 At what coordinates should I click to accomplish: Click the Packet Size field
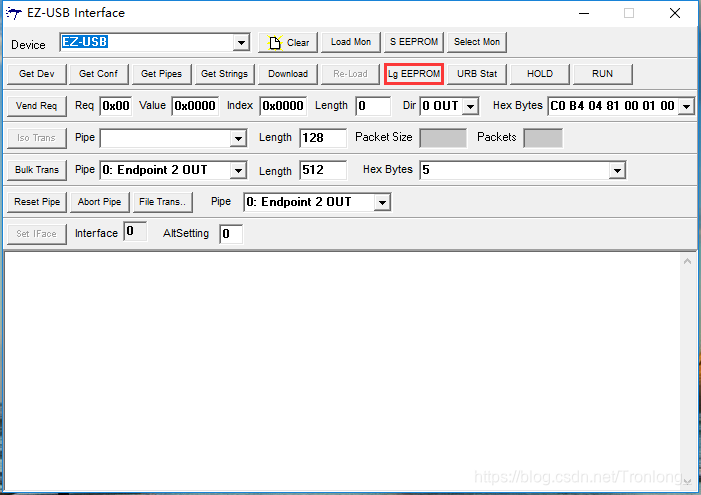point(443,138)
